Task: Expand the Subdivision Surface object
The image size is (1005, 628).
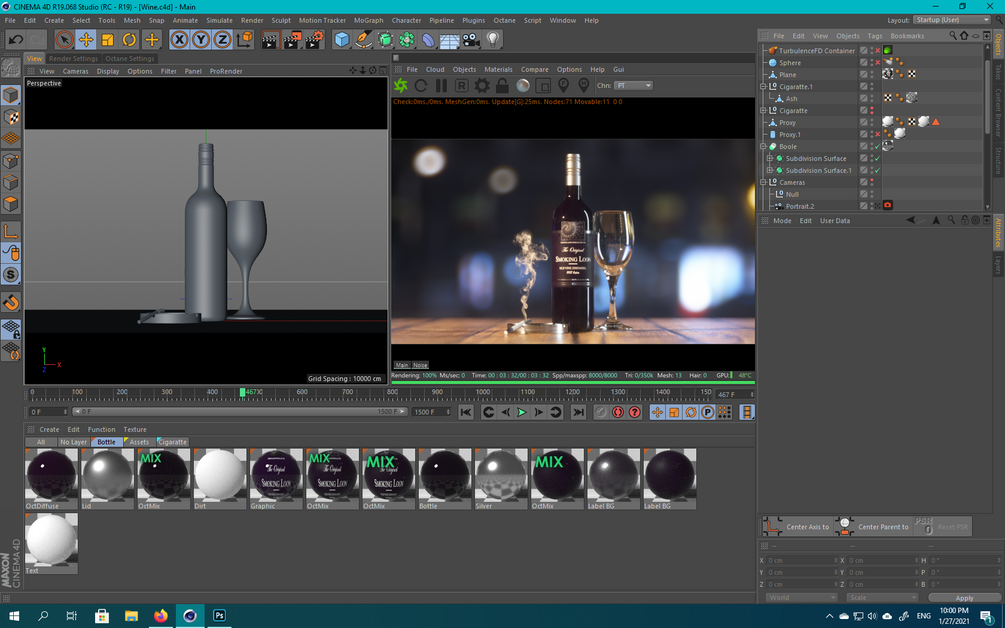Action: click(x=770, y=159)
